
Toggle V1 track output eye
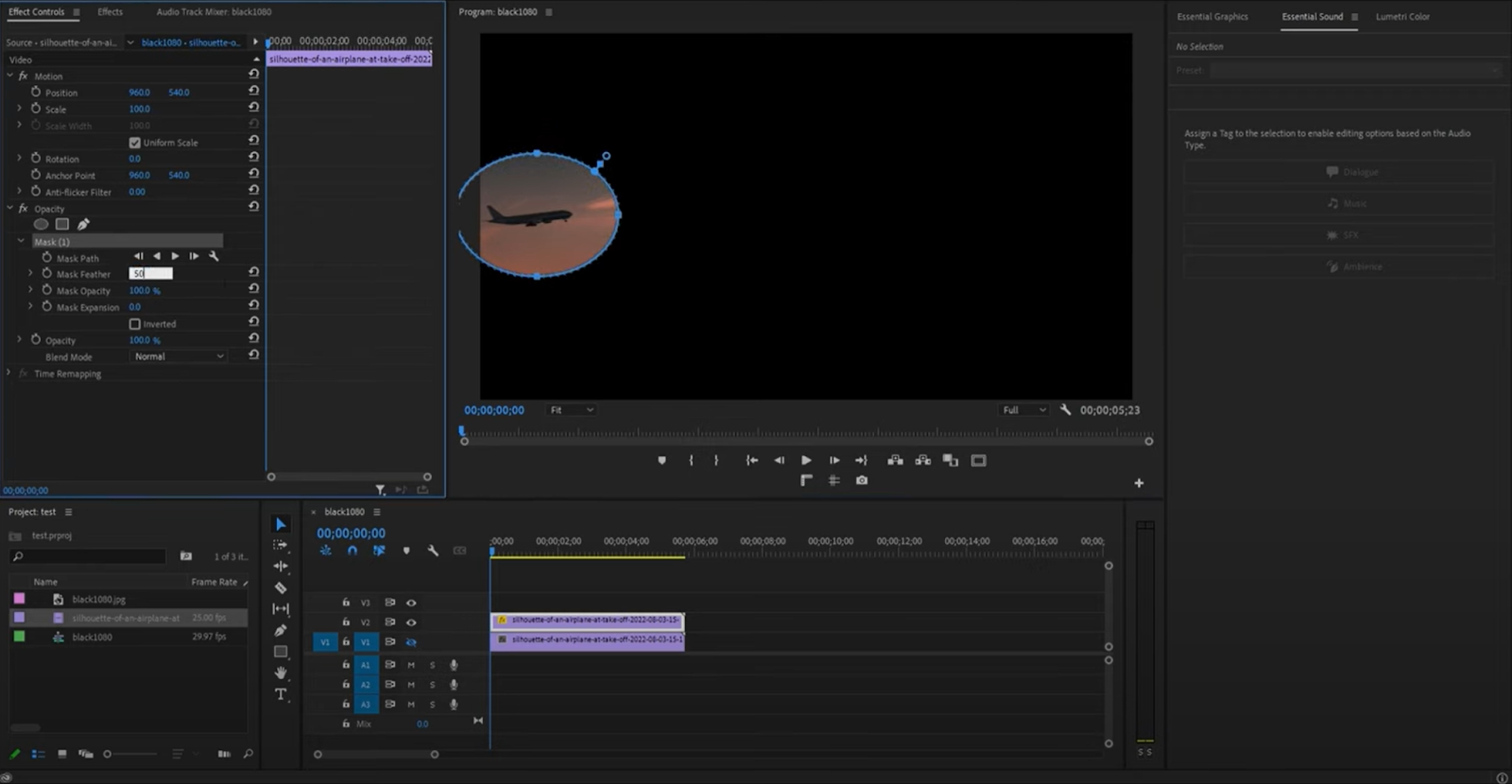coord(411,642)
